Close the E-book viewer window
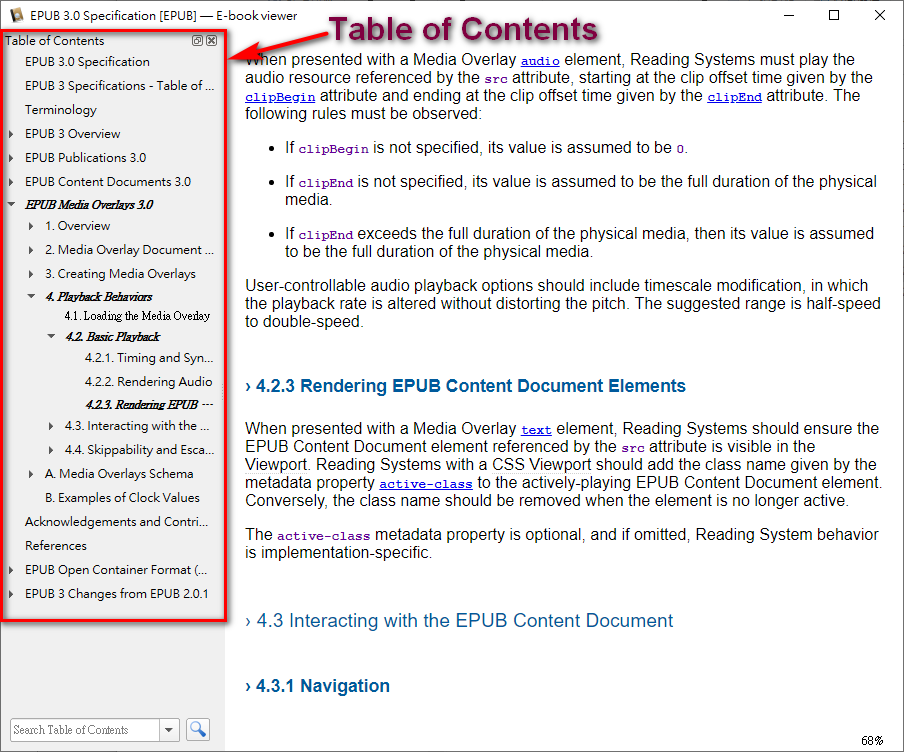 coord(880,15)
